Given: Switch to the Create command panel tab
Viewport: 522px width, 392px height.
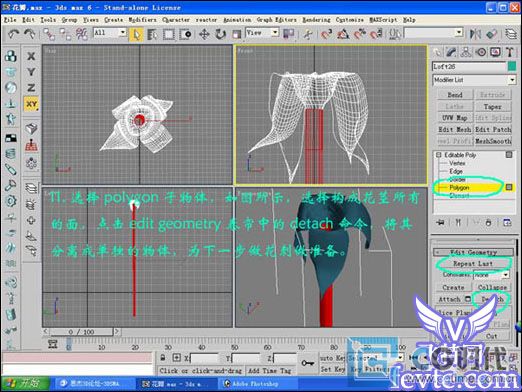Looking at the screenshot, I should click(437, 52).
